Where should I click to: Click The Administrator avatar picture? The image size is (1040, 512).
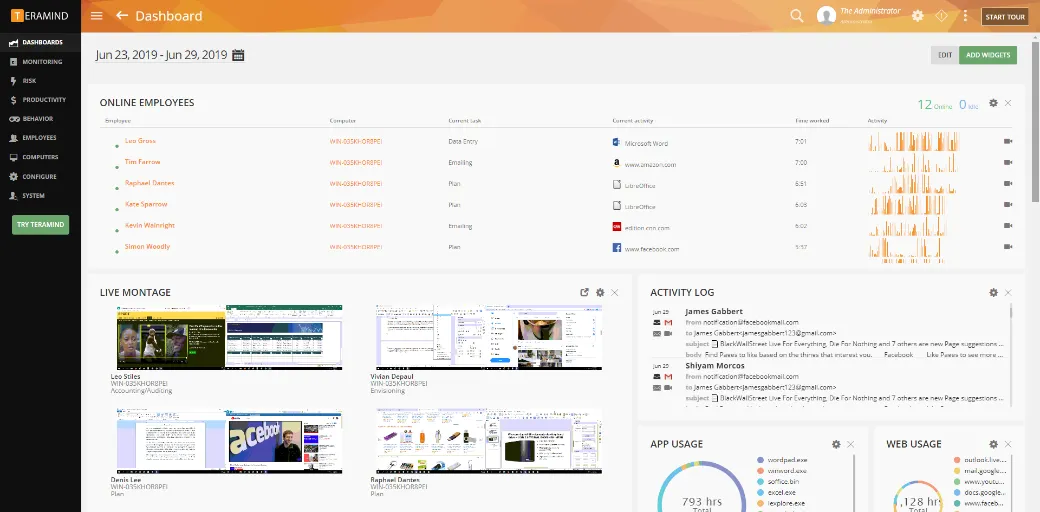(826, 16)
